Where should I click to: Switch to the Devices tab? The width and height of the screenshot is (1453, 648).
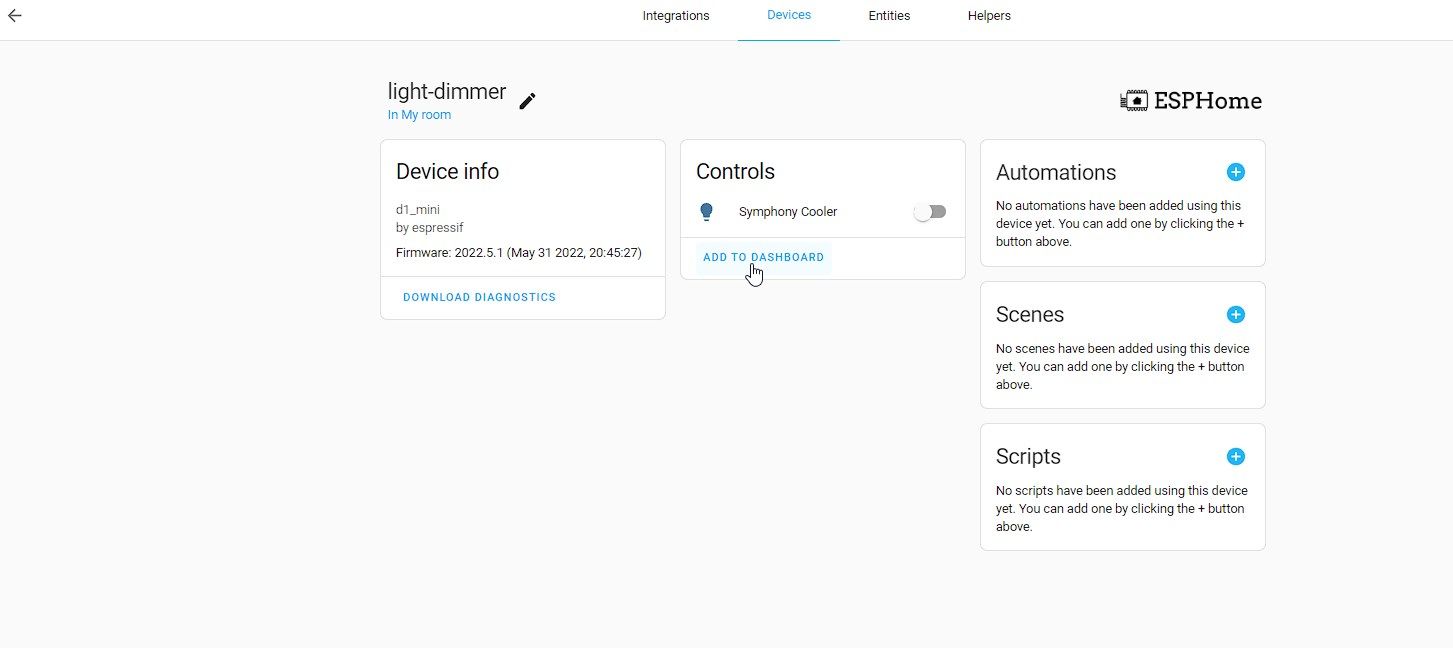tap(788, 14)
